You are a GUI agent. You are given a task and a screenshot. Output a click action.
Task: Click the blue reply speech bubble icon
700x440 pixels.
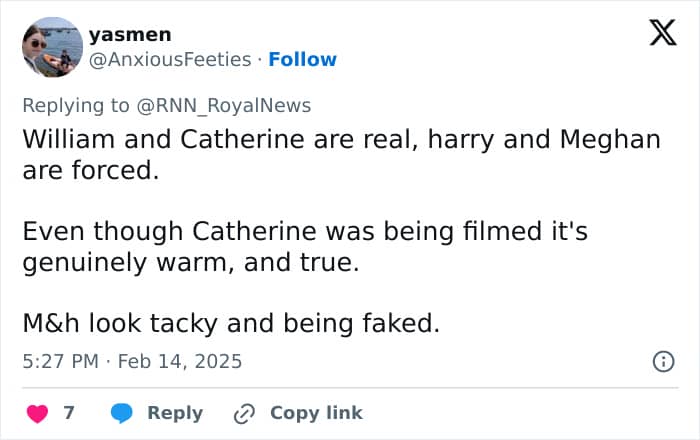[122, 413]
